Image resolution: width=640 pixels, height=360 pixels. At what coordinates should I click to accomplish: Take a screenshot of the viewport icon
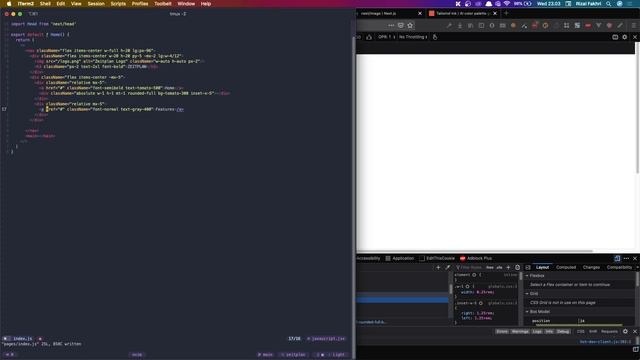[615, 37]
